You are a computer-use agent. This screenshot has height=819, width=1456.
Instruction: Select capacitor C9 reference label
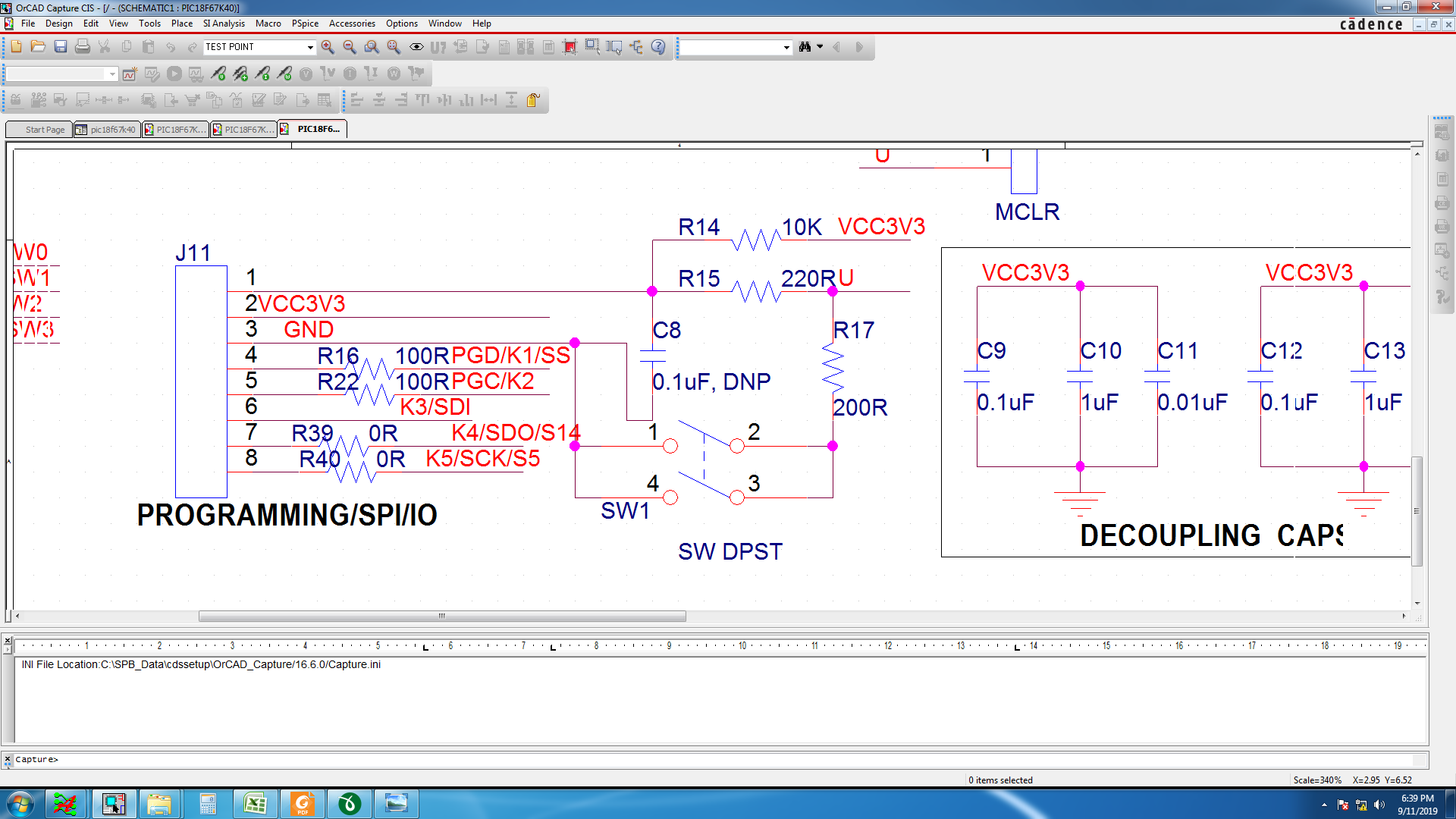coord(992,350)
